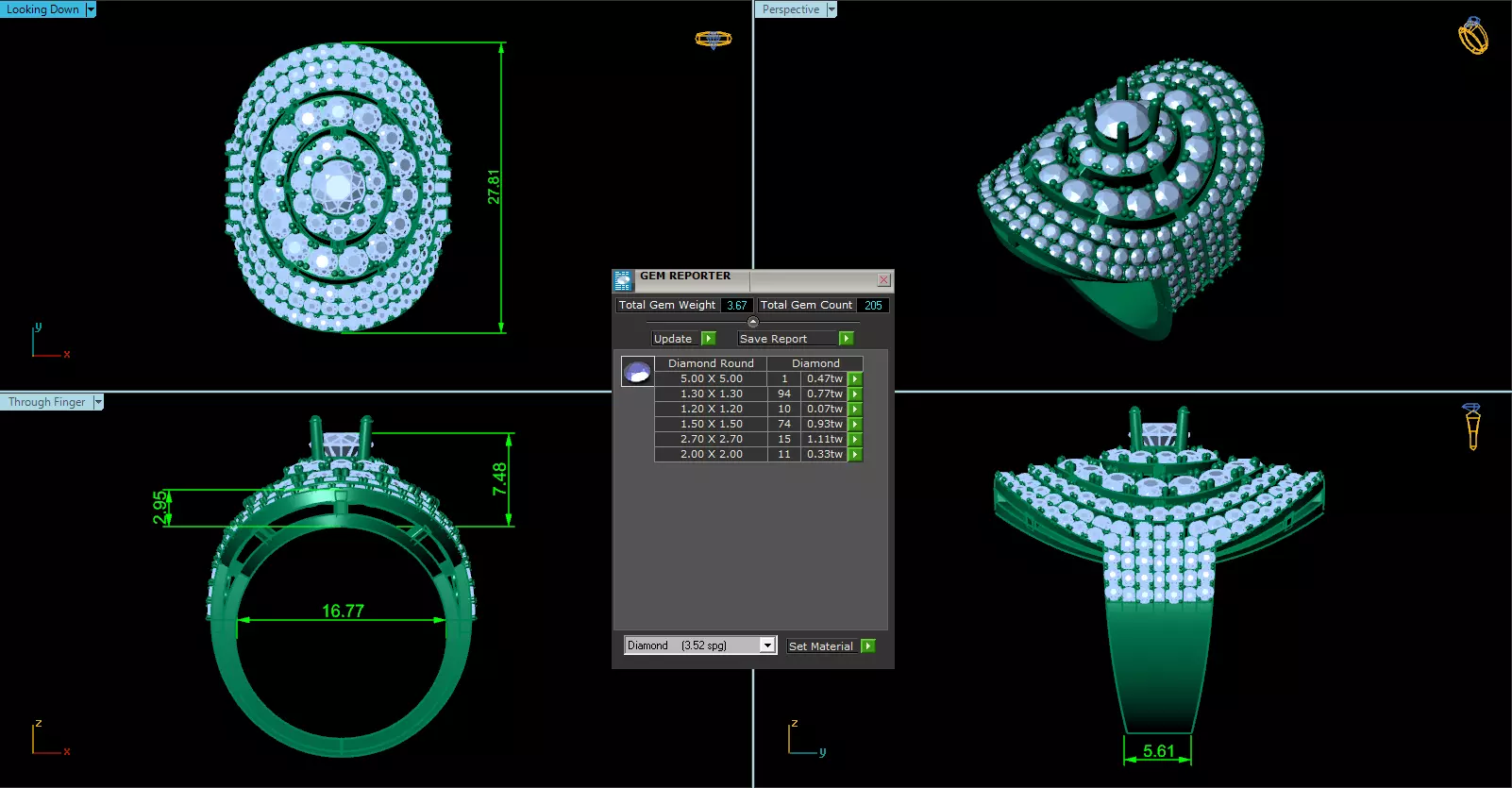Click the Gem Reporter panel icon
This screenshot has height=788, width=1512.
click(x=623, y=280)
